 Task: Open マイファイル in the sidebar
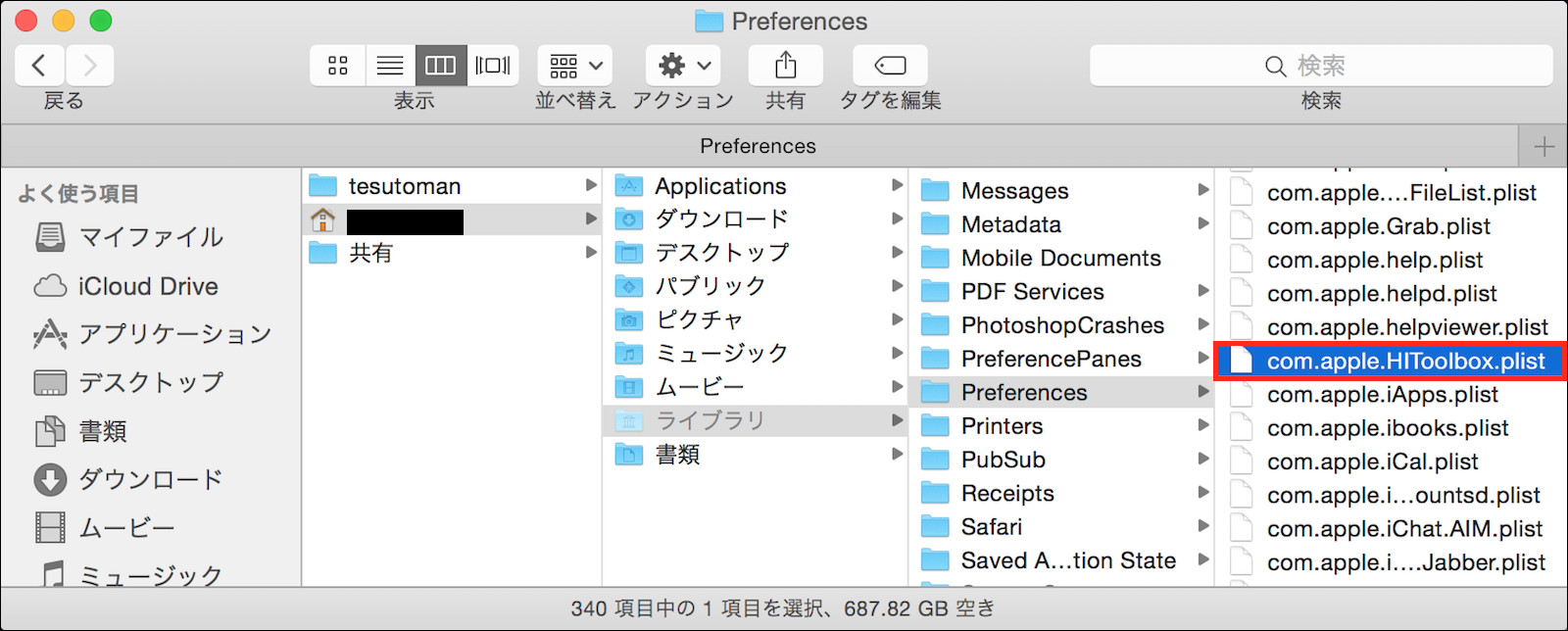150,237
